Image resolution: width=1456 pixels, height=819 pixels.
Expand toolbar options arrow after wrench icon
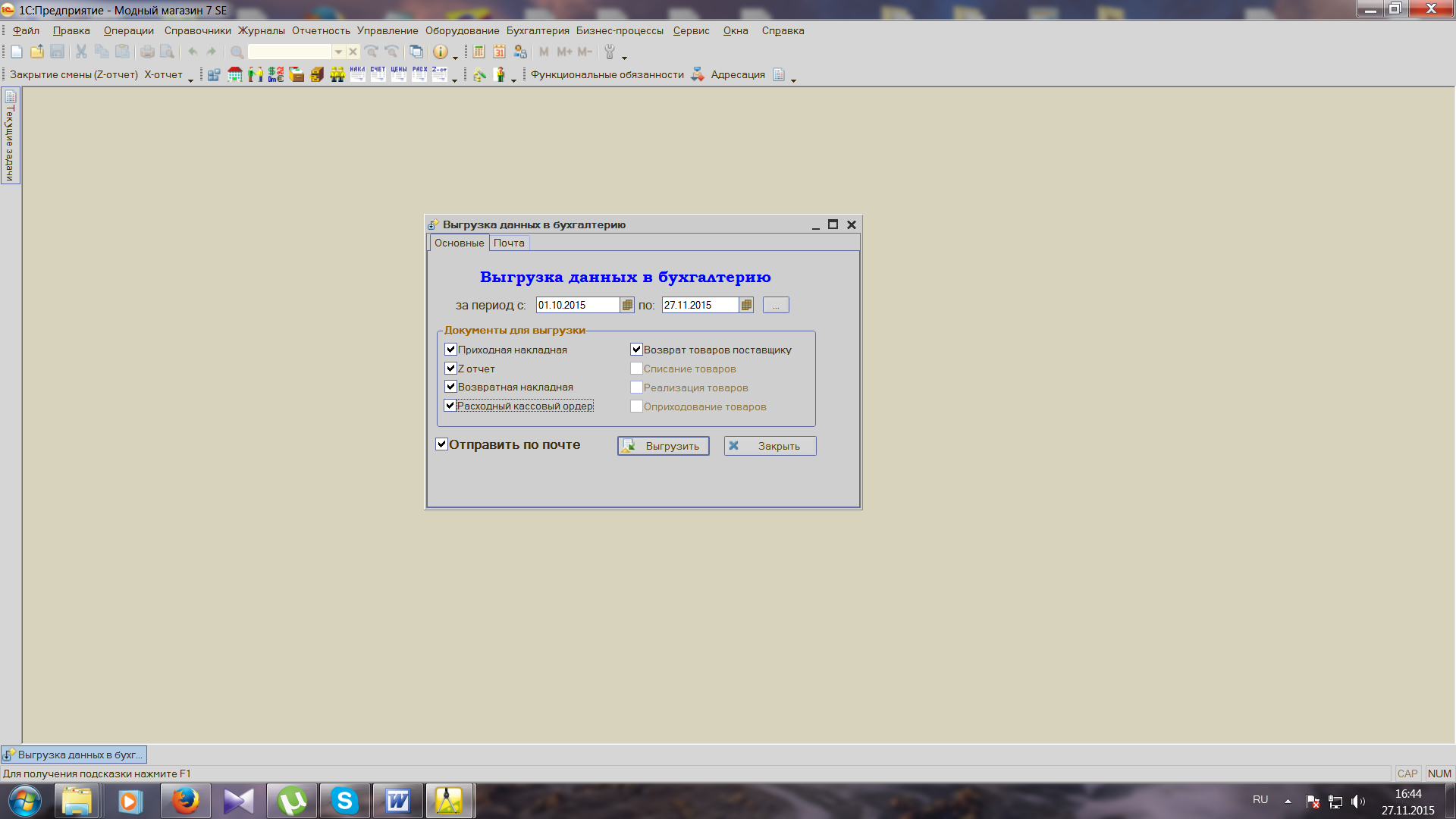pos(624,57)
